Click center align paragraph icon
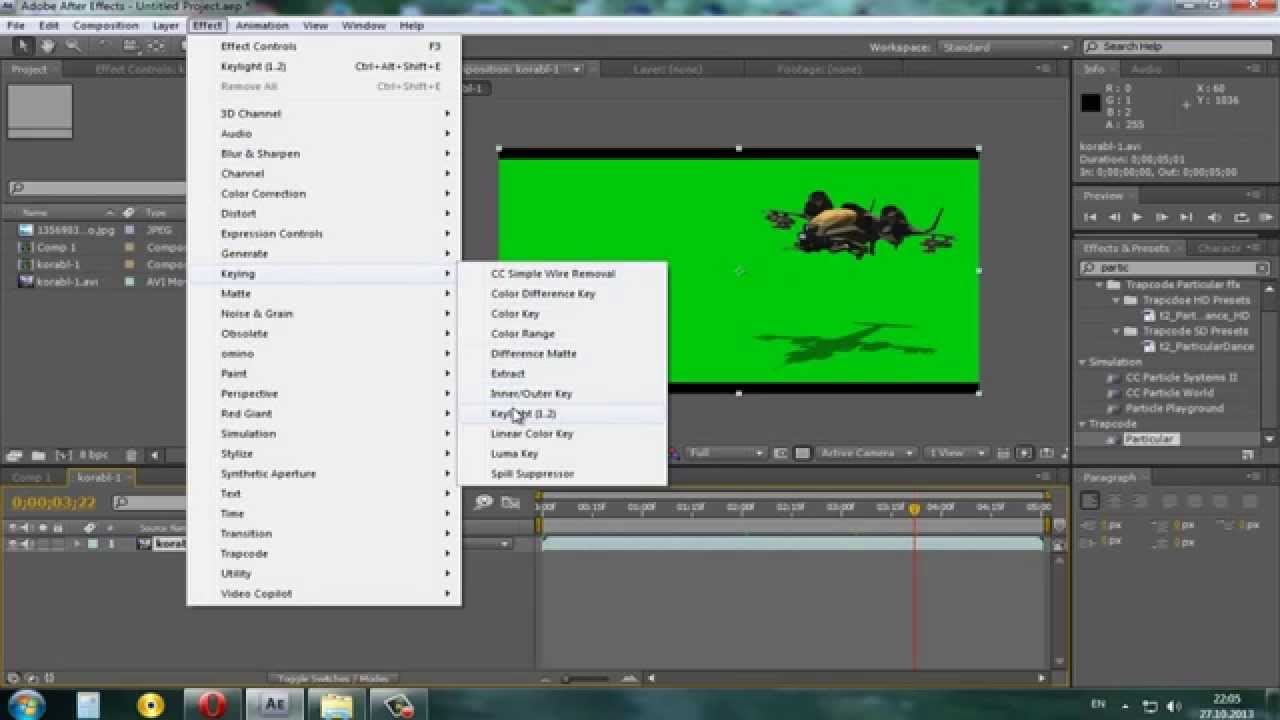1280x720 pixels. click(1114, 501)
